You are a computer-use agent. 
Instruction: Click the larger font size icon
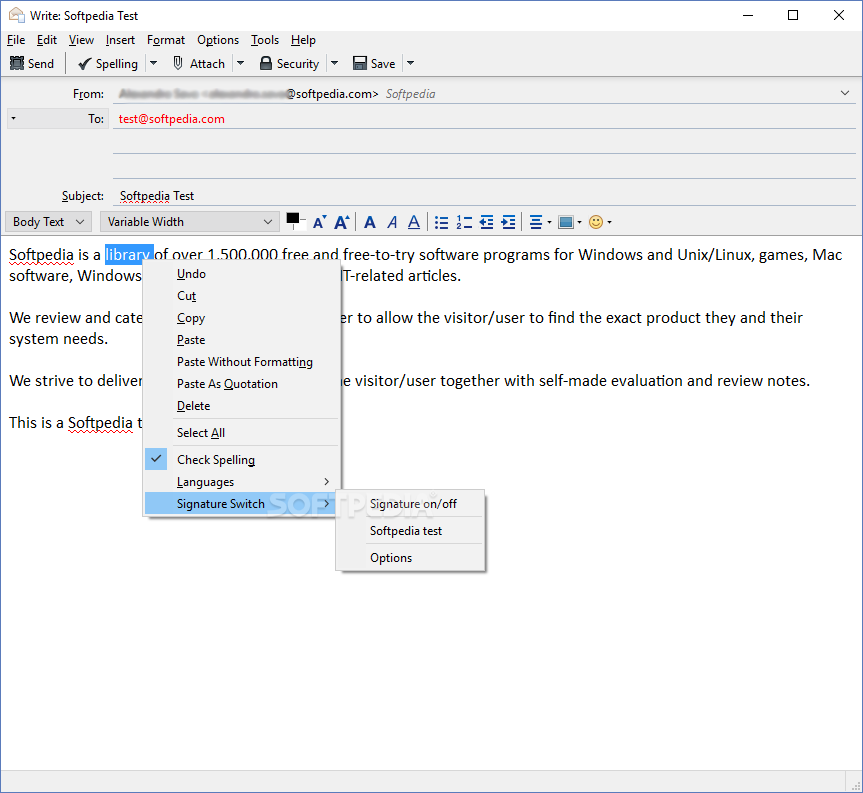click(342, 222)
